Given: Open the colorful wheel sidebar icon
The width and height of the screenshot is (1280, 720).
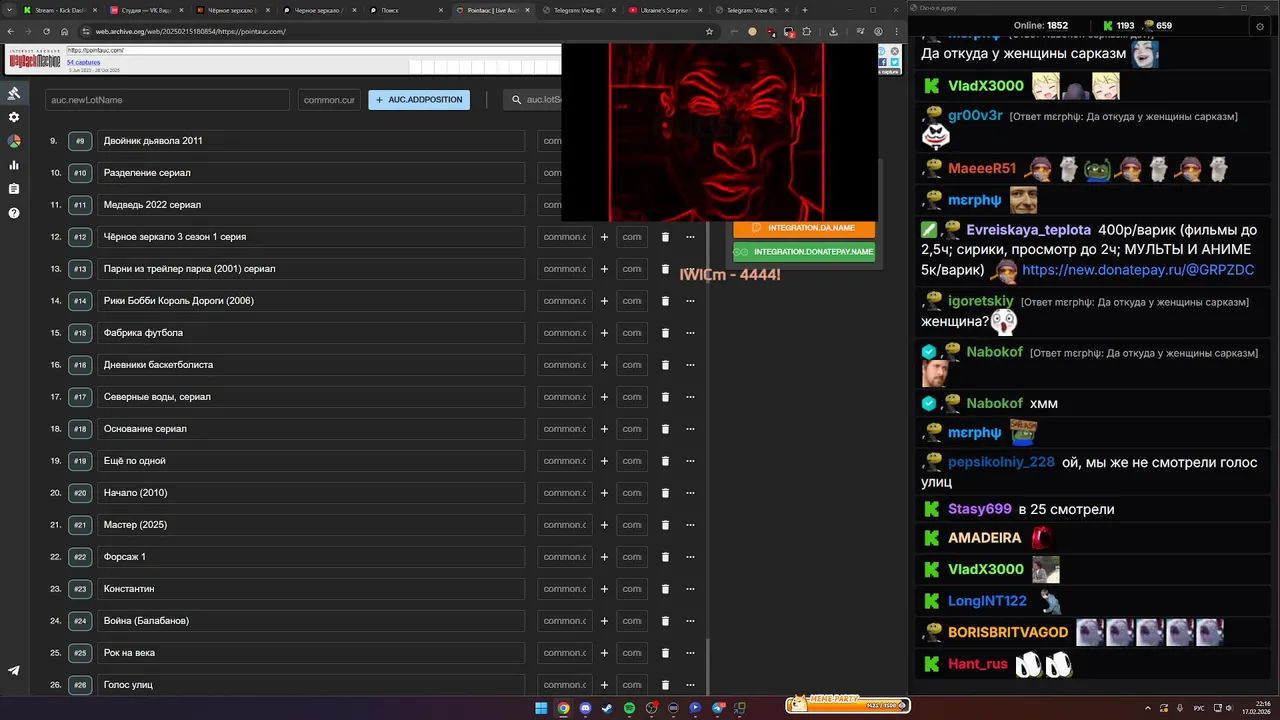Looking at the screenshot, I should coord(14,141).
